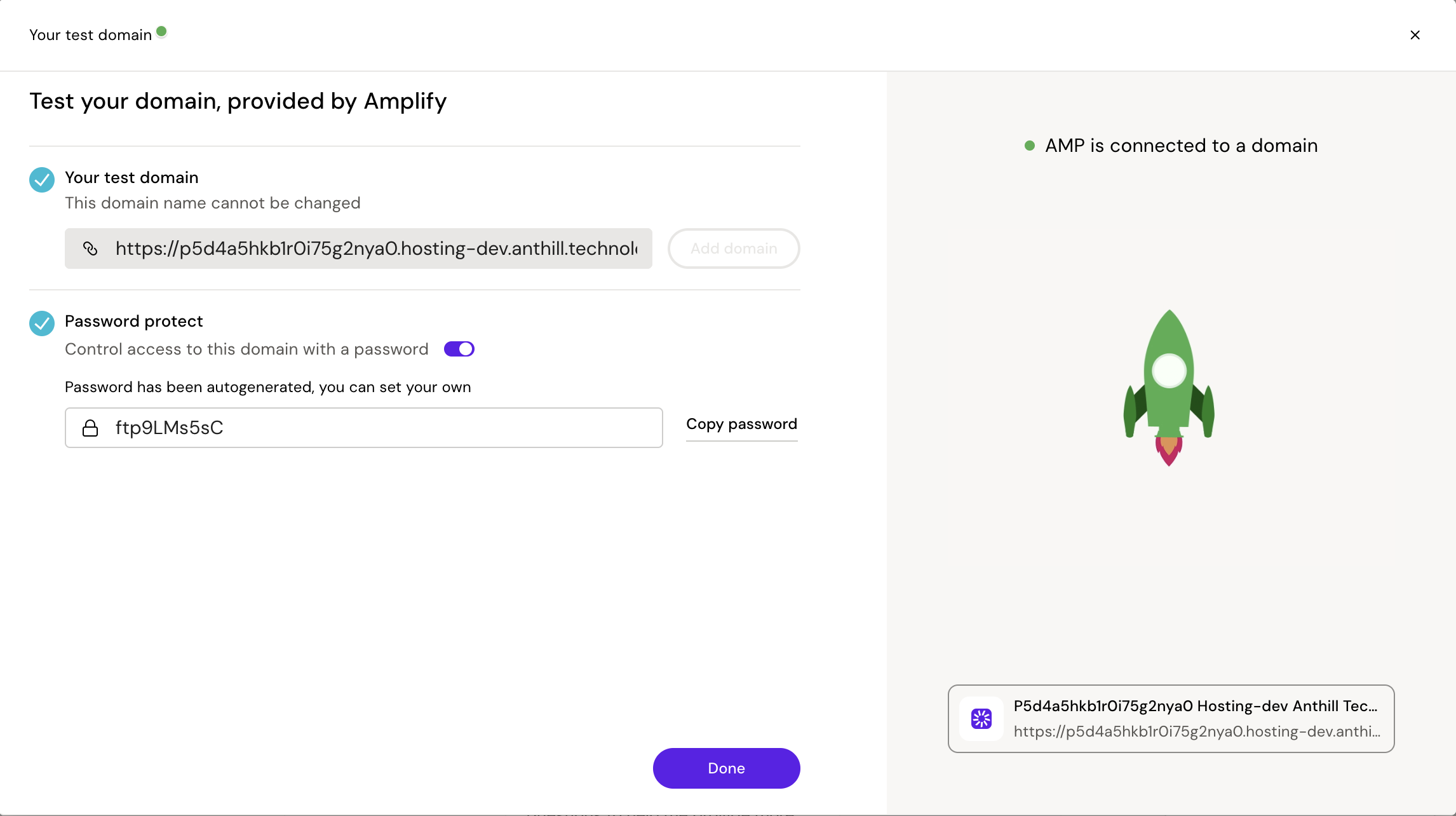1456x816 pixels.
Task: Copy the autogenerated password
Action: tap(741, 424)
